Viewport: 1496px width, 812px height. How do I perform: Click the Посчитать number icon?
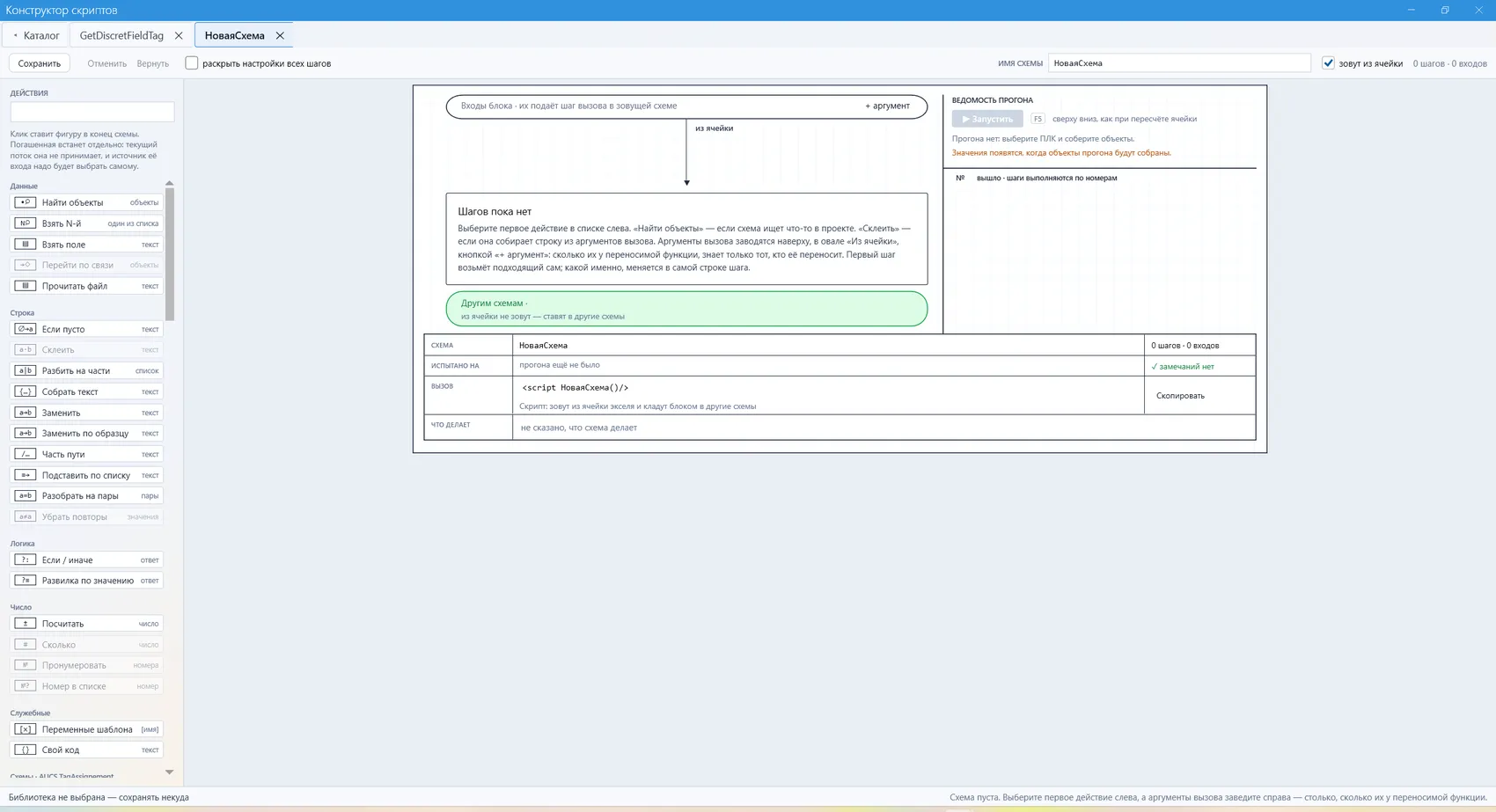[x=25, y=624]
